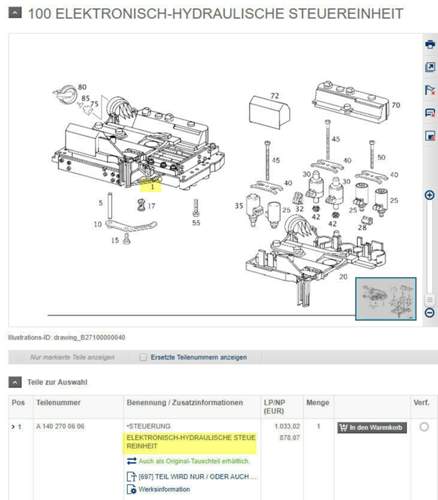Viewport: 438px width, 500px height.
Task: Zoom out of the drawing with minus icon
Action: pyautogui.click(x=430, y=312)
